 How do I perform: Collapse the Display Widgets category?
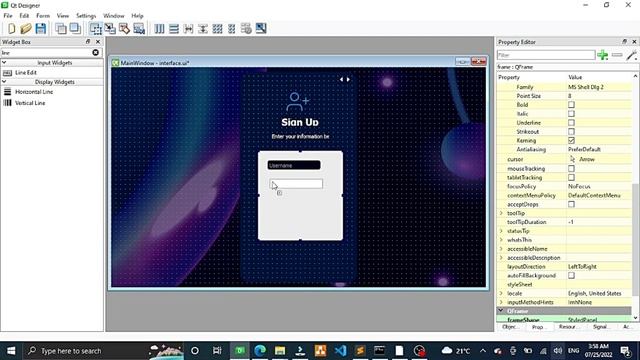click(4, 82)
